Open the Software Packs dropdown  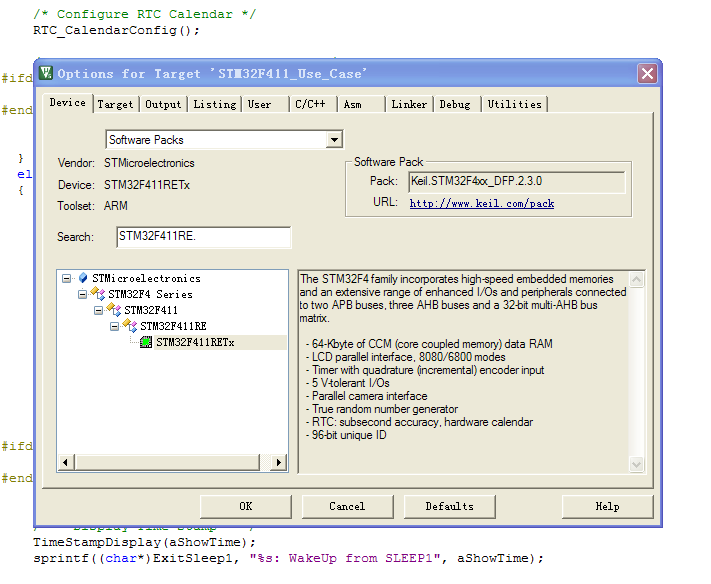click(x=334, y=140)
